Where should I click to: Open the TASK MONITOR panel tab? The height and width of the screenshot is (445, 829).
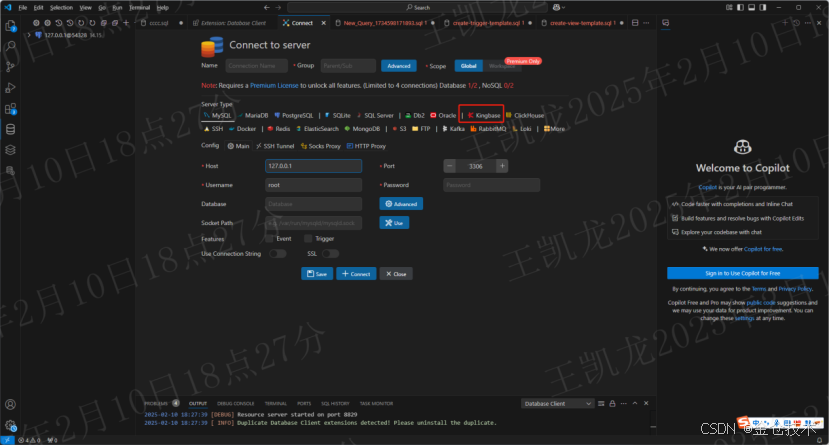coord(376,403)
